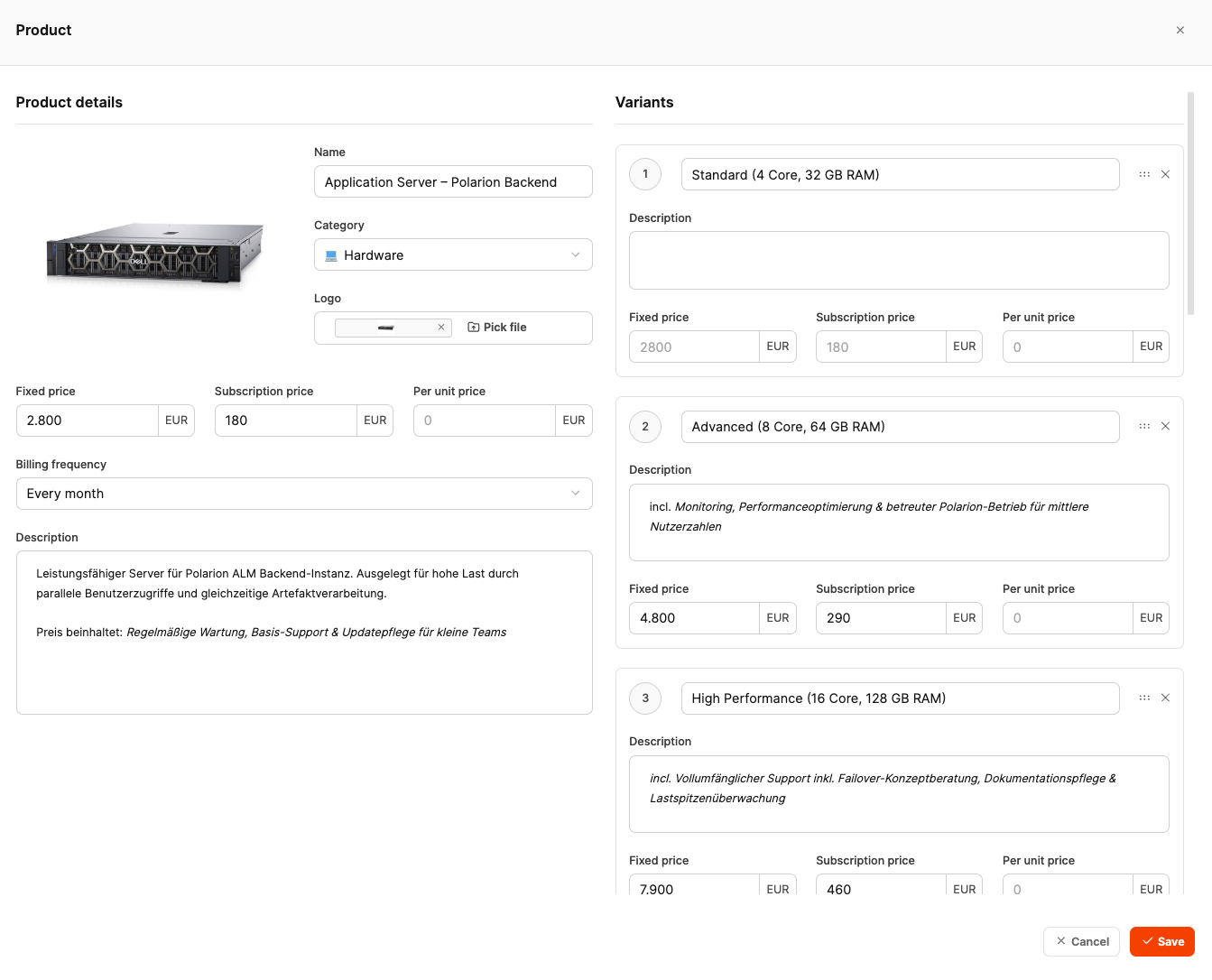
Task: Edit the Advanced variant description text
Action: tap(899, 522)
